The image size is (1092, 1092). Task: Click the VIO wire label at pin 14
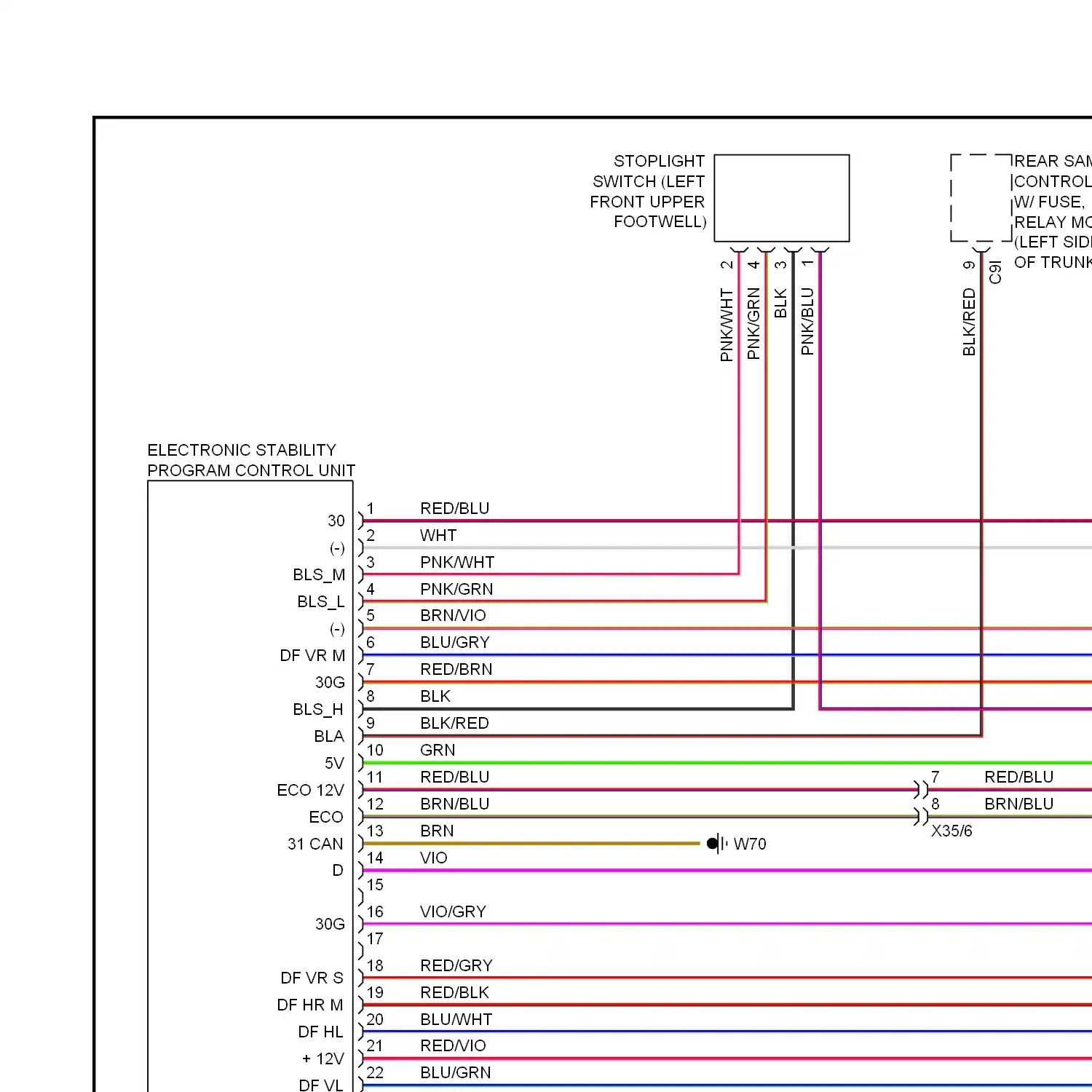434,858
